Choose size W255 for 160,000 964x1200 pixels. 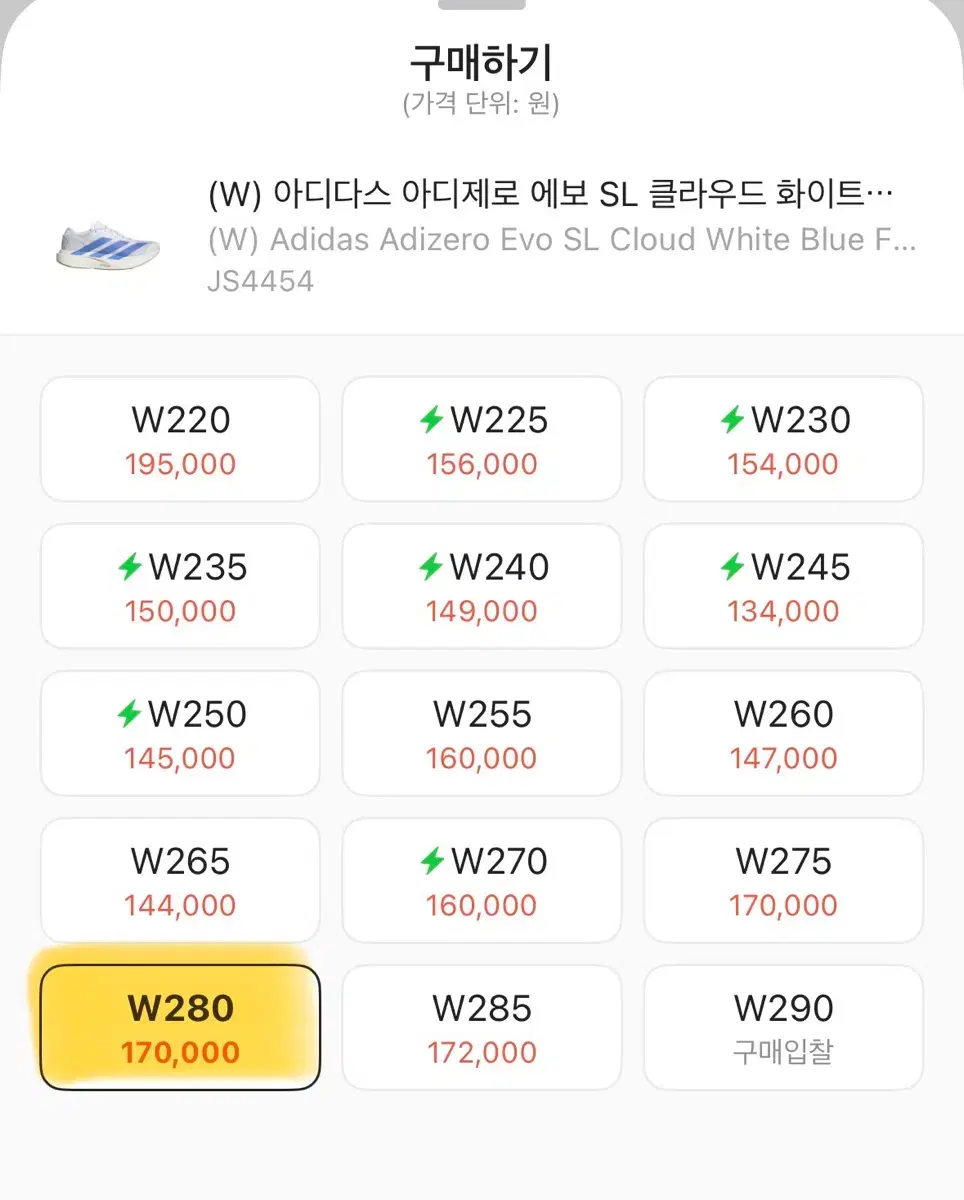(x=482, y=733)
